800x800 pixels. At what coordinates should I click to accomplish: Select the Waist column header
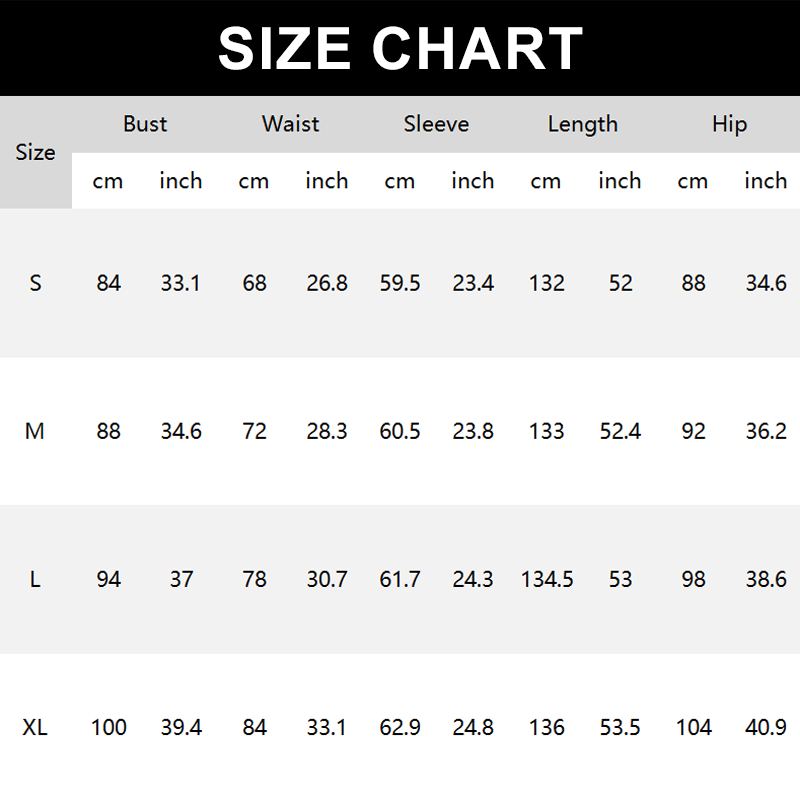290,124
